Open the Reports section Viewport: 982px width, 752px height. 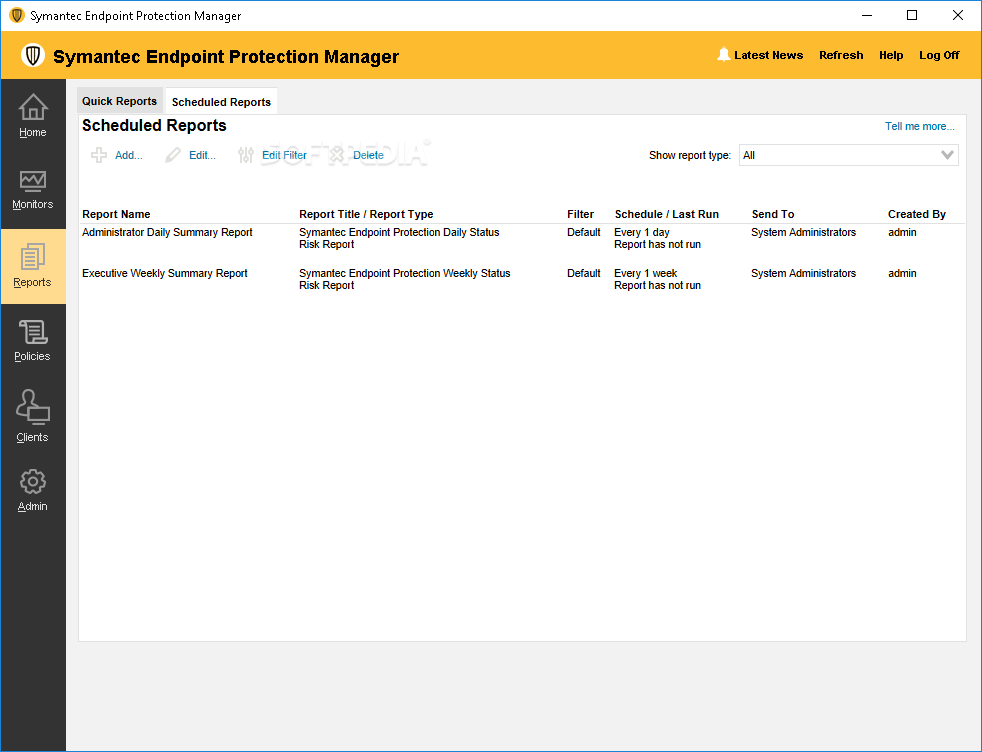click(x=33, y=267)
